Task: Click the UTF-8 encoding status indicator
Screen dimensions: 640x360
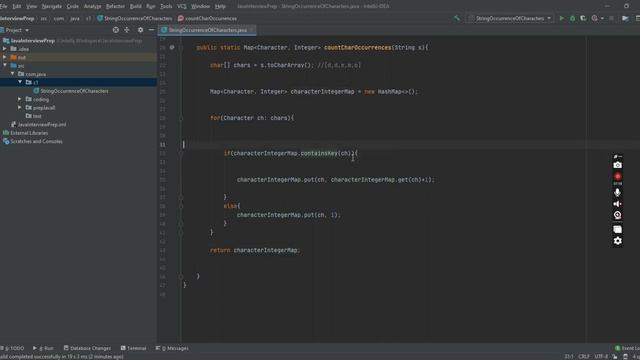Action: 601,357
